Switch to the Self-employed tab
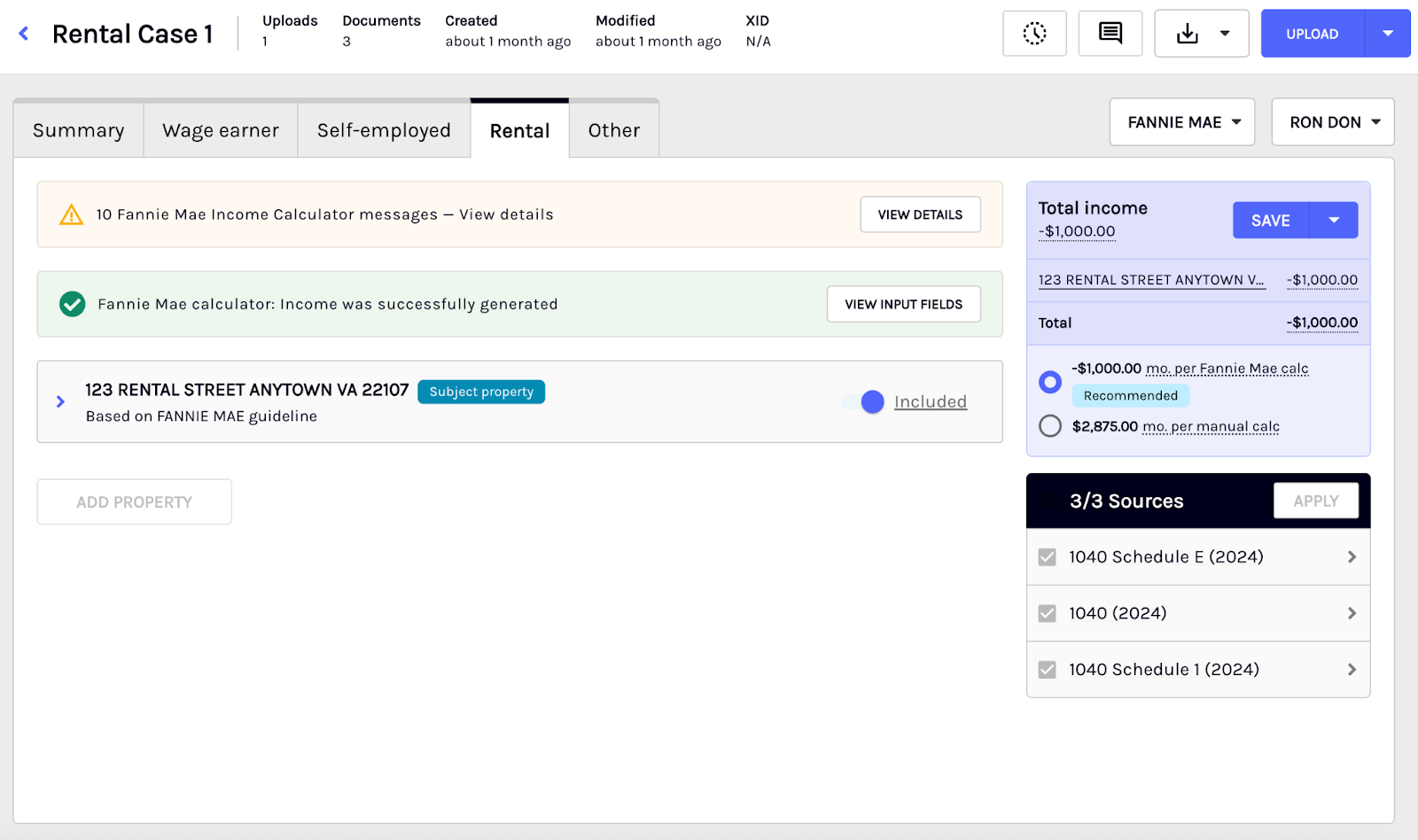Viewport: 1418px width, 840px height. (x=384, y=130)
